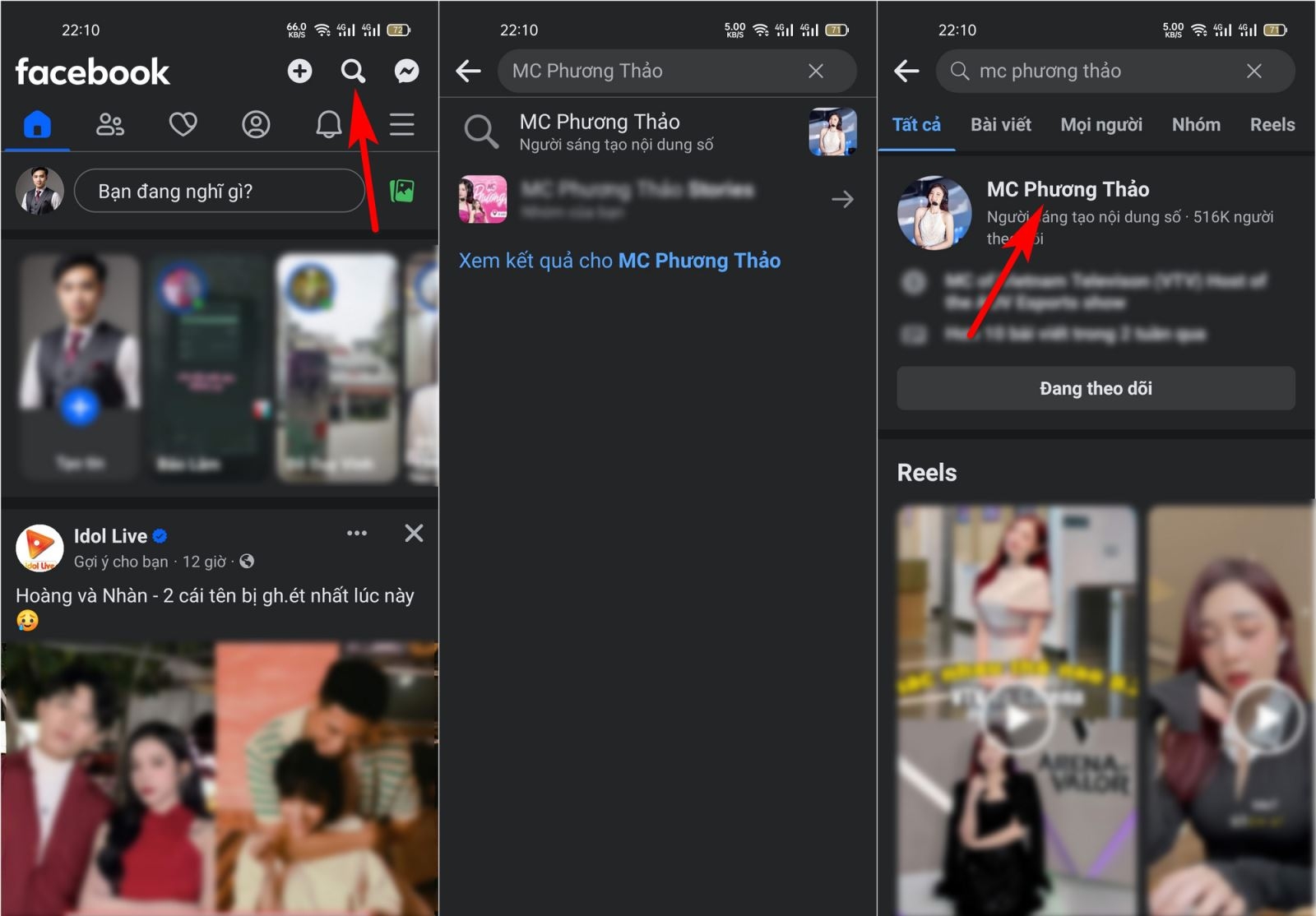Tap the create story blue plus
Screen dimensions: 1316x916
click(x=80, y=406)
